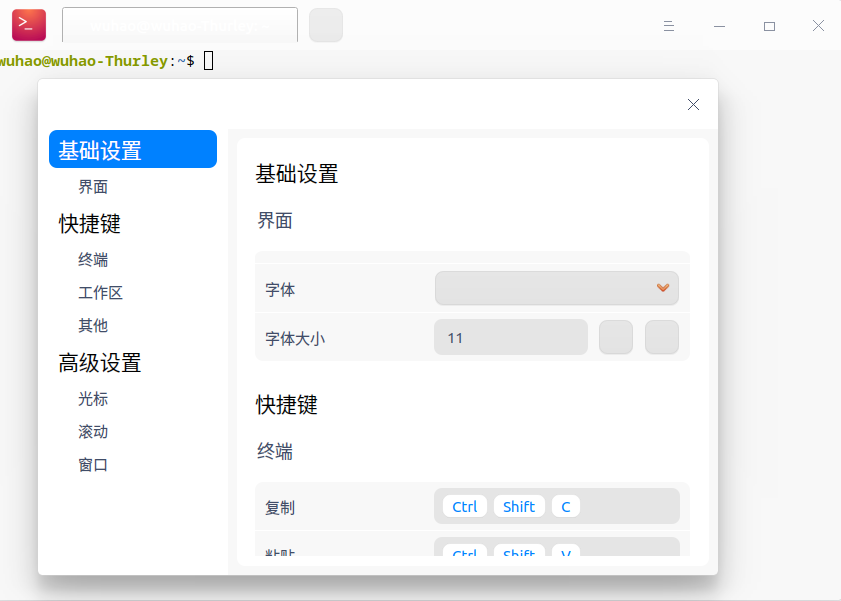
Task: Click the orange chevron in the 字体 dropdown
Action: [663, 288]
